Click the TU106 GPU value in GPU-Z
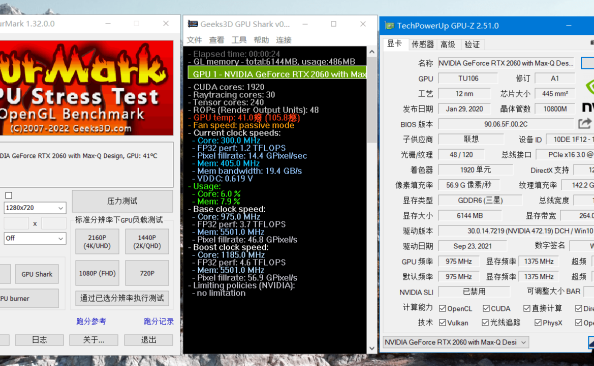This screenshot has width=594, height=366. [468, 78]
